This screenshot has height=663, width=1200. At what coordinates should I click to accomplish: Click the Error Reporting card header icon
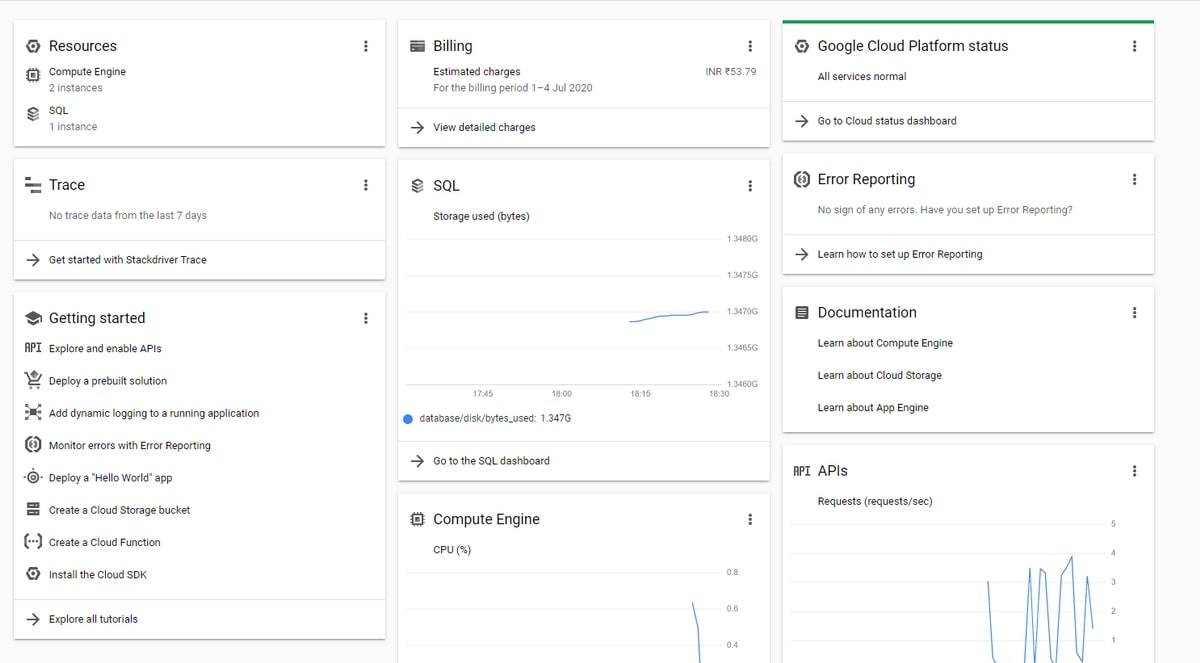tap(802, 180)
